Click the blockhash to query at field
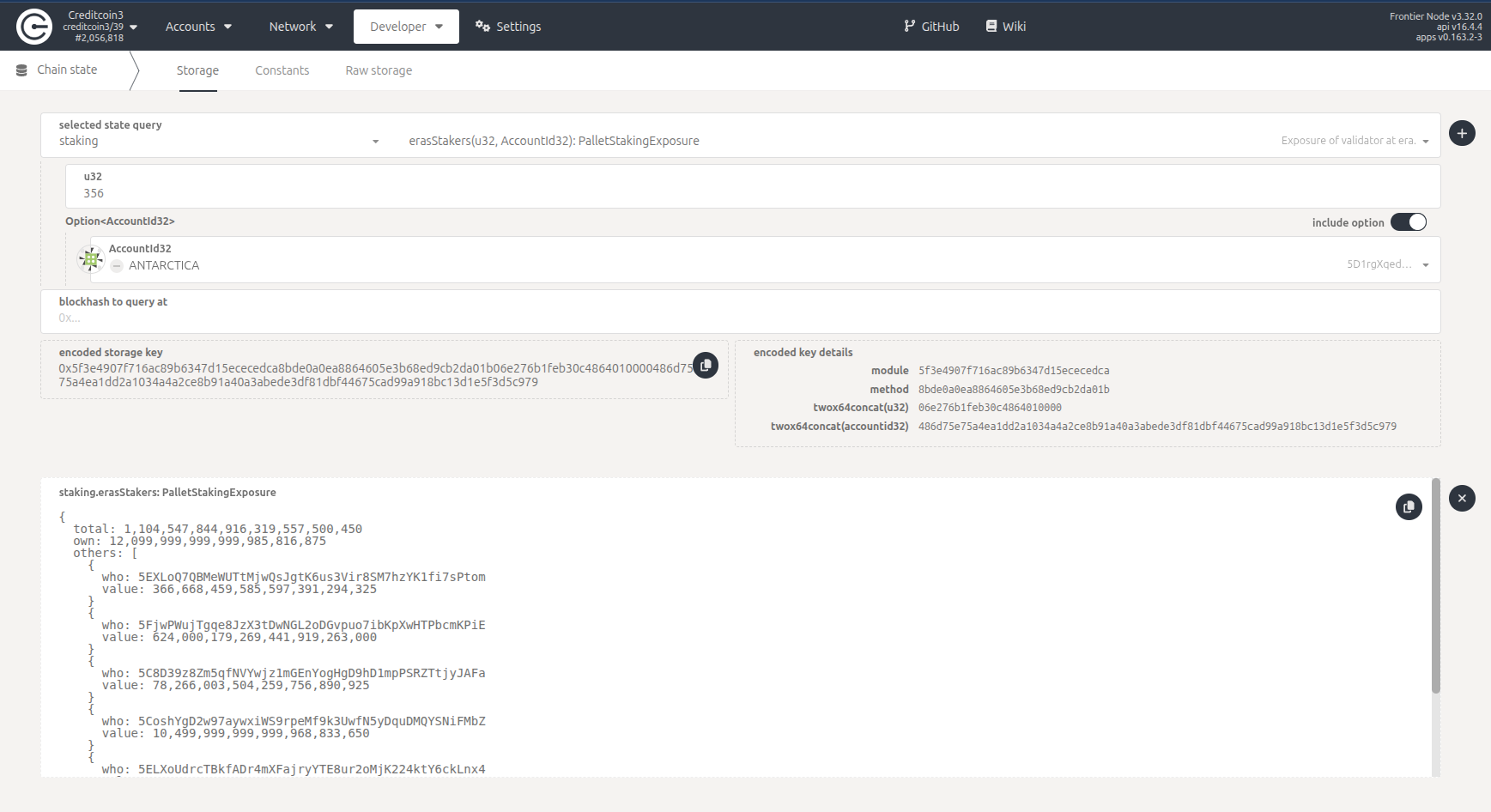 (x=738, y=318)
